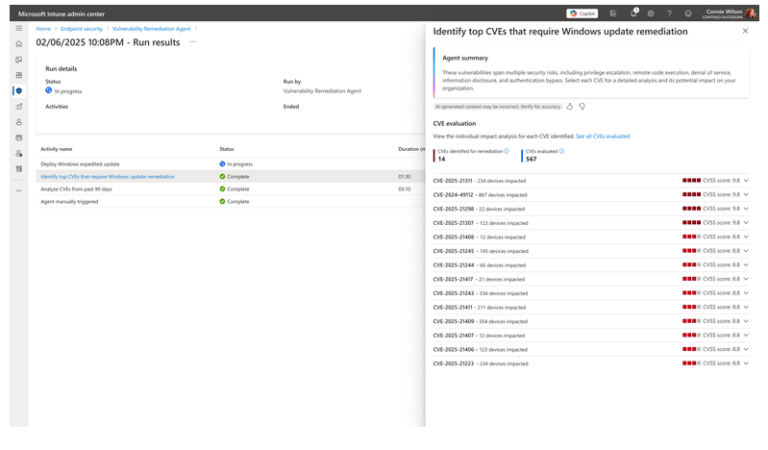The image size is (768, 450).
Task: Sort by the Duration column header
Action: 411,149
